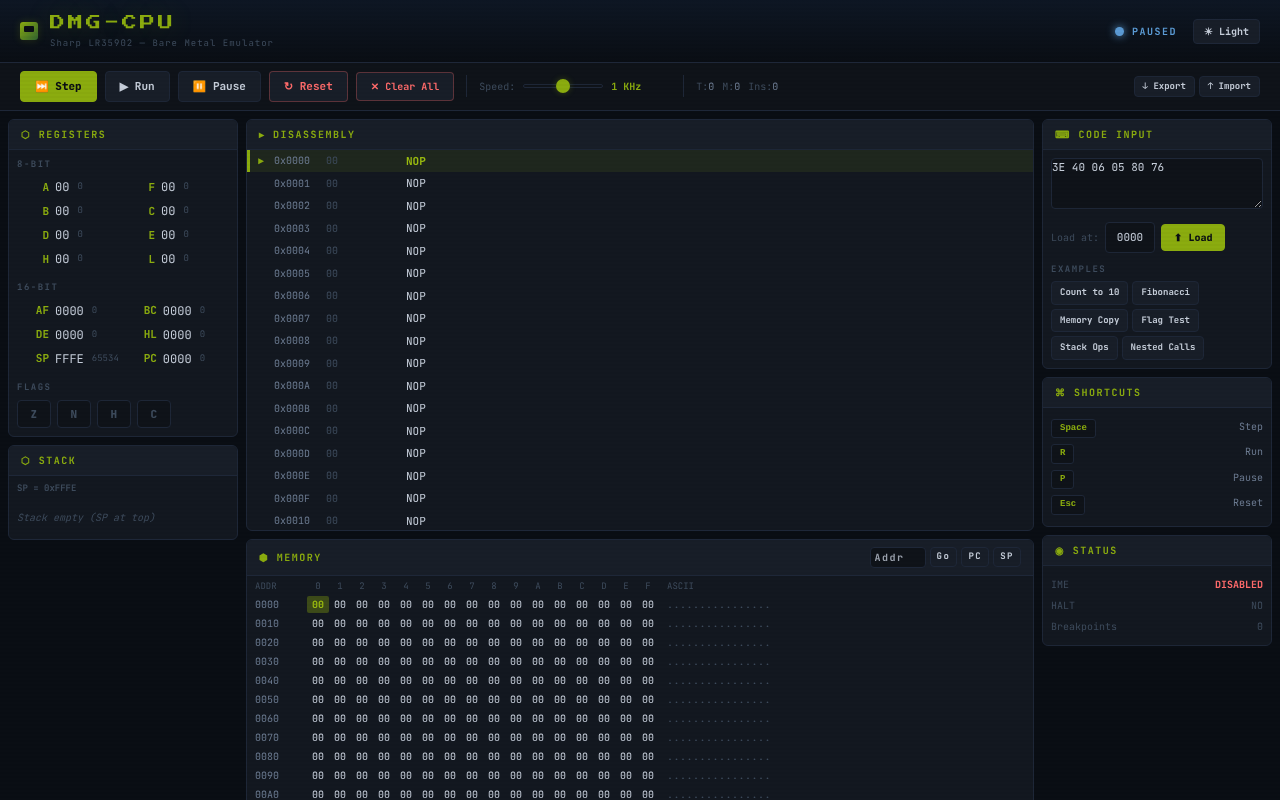Toggle the Z flag
Image resolution: width=1280 pixels, height=800 pixels.
(x=34, y=414)
